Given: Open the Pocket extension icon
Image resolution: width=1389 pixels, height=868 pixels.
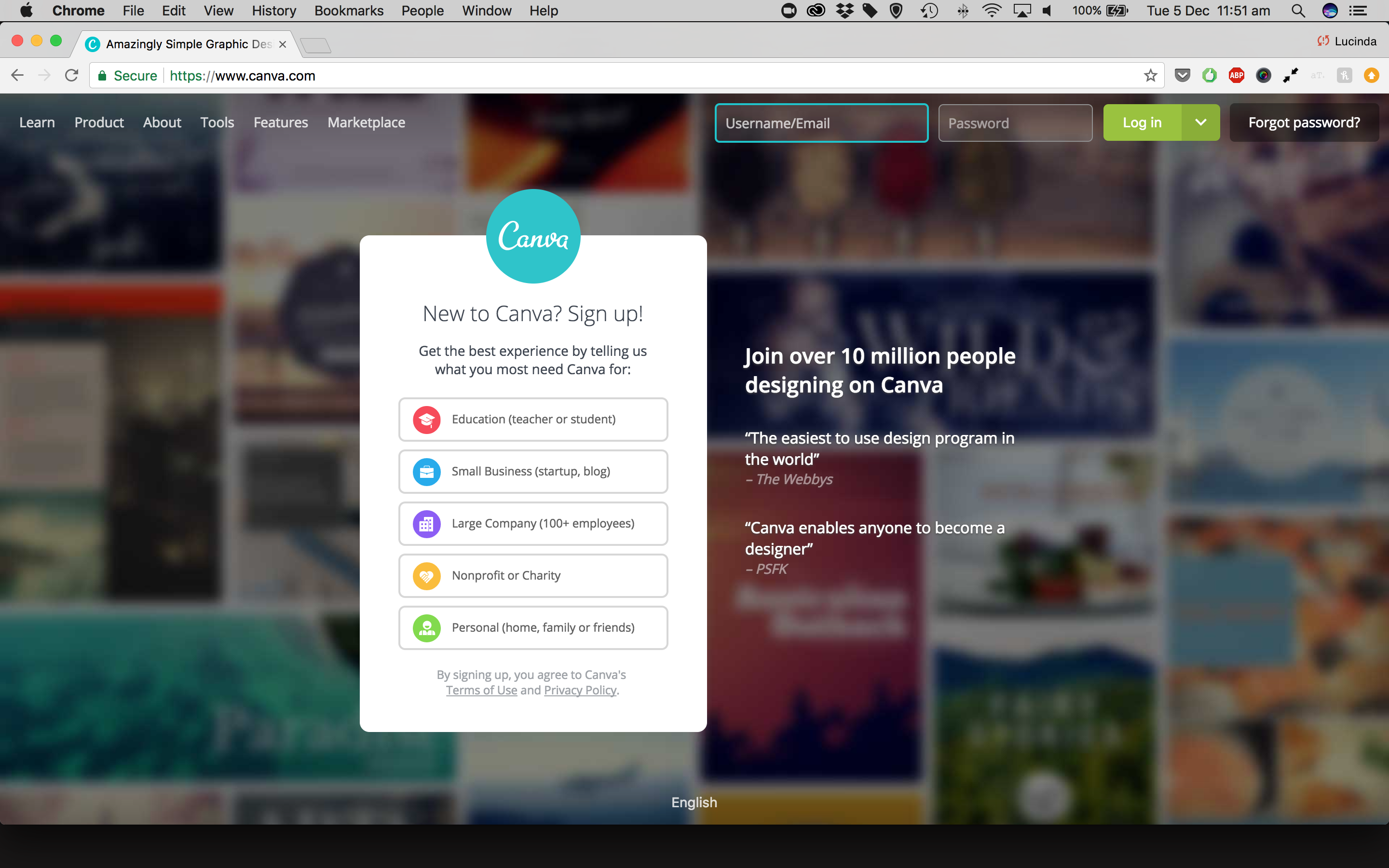Looking at the screenshot, I should [x=1183, y=75].
